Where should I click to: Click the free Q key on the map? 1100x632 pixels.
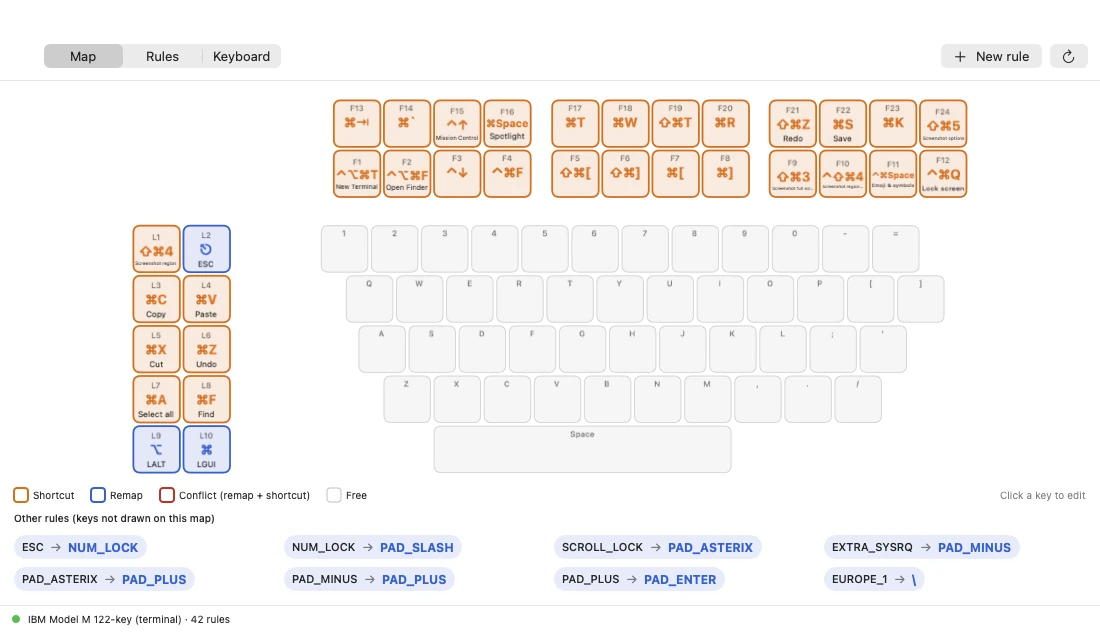tap(369, 299)
